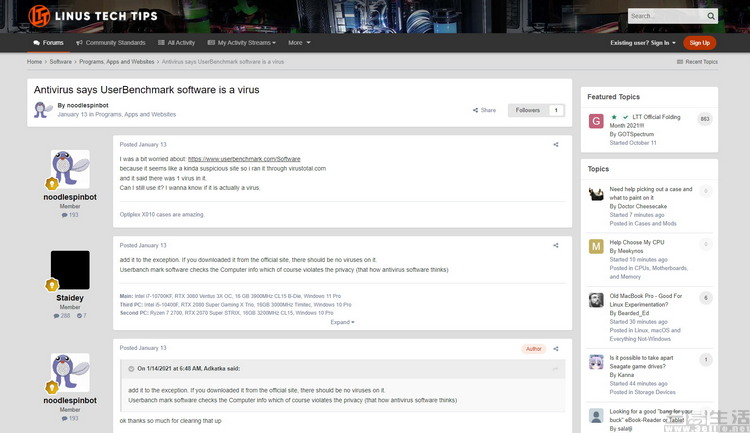Image resolution: width=750 pixels, height=433 pixels.
Task: Open Linux, macOS and Everything Not-Windows link
Action: pyautogui.click(x=645, y=335)
